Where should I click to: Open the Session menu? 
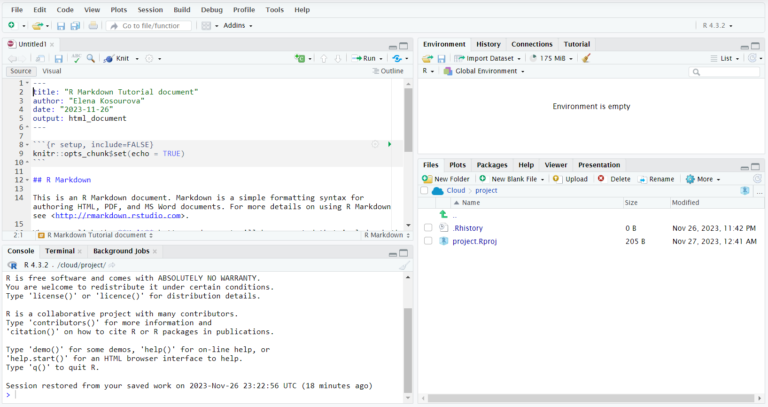(x=150, y=10)
